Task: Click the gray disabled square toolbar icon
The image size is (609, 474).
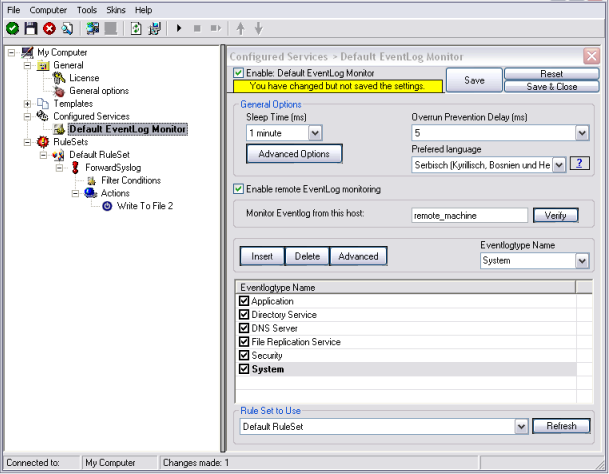Action: point(111,28)
